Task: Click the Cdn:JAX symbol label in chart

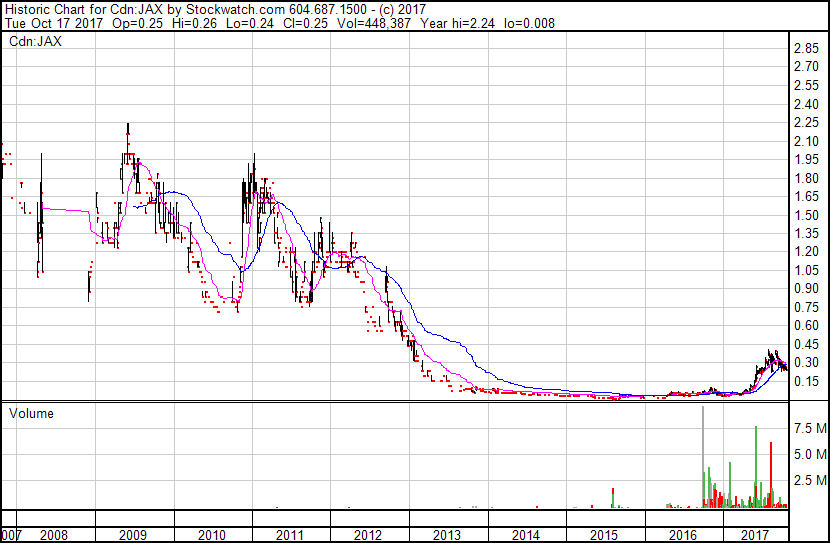Action: [35, 42]
